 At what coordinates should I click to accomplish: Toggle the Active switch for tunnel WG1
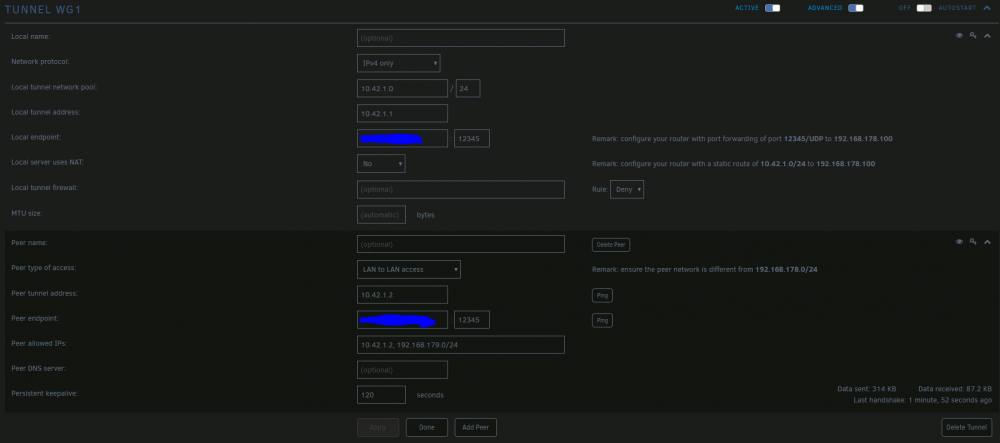[x=772, y=8]
